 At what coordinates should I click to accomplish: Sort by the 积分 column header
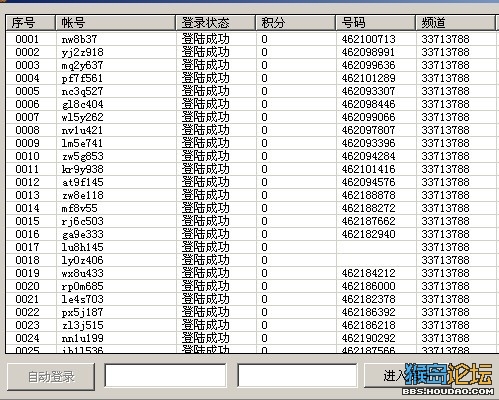tap(295, 23)
